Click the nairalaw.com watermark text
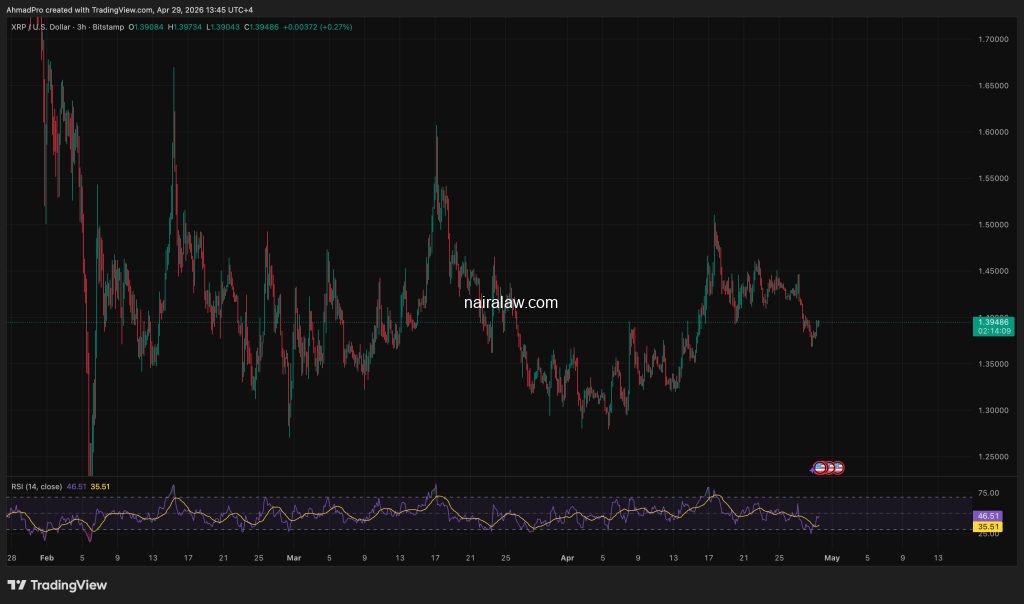This screenshot has width=1024, height=604. click(x=511, y=302)
